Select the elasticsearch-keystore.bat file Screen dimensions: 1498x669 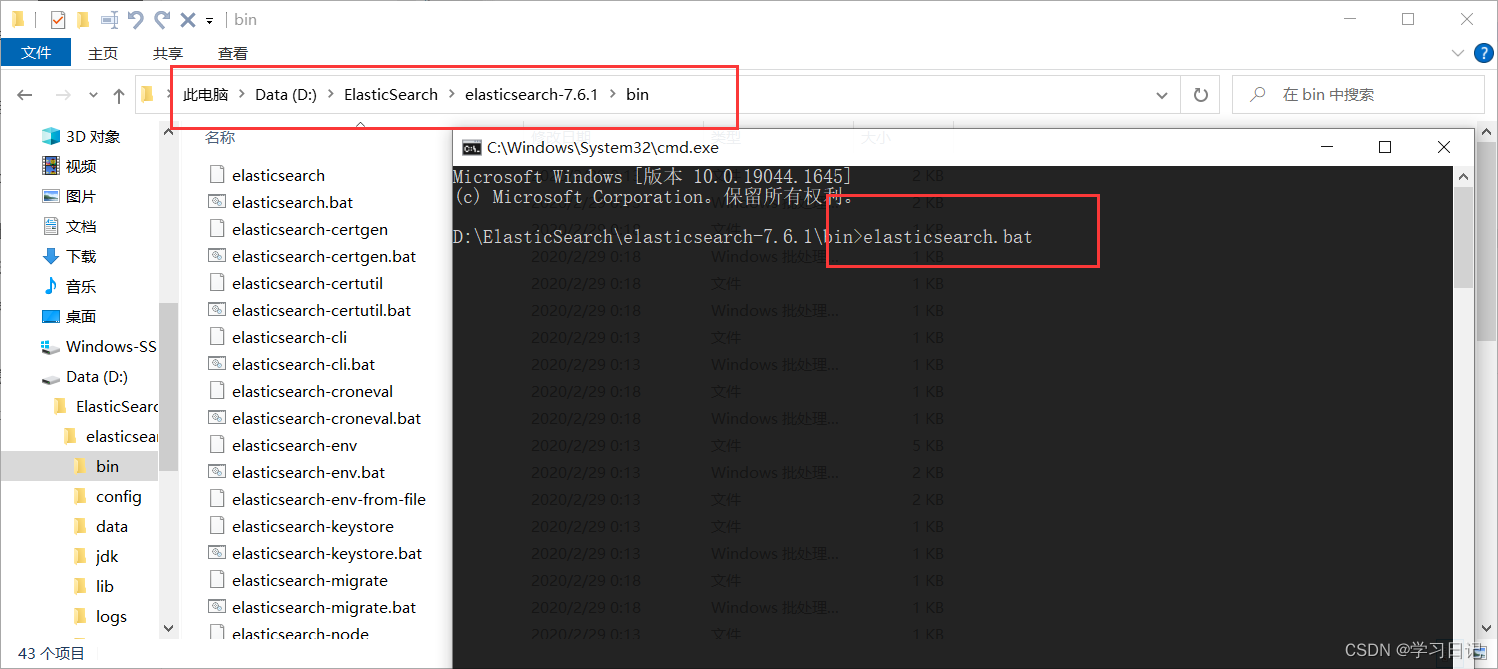(327, 553)
